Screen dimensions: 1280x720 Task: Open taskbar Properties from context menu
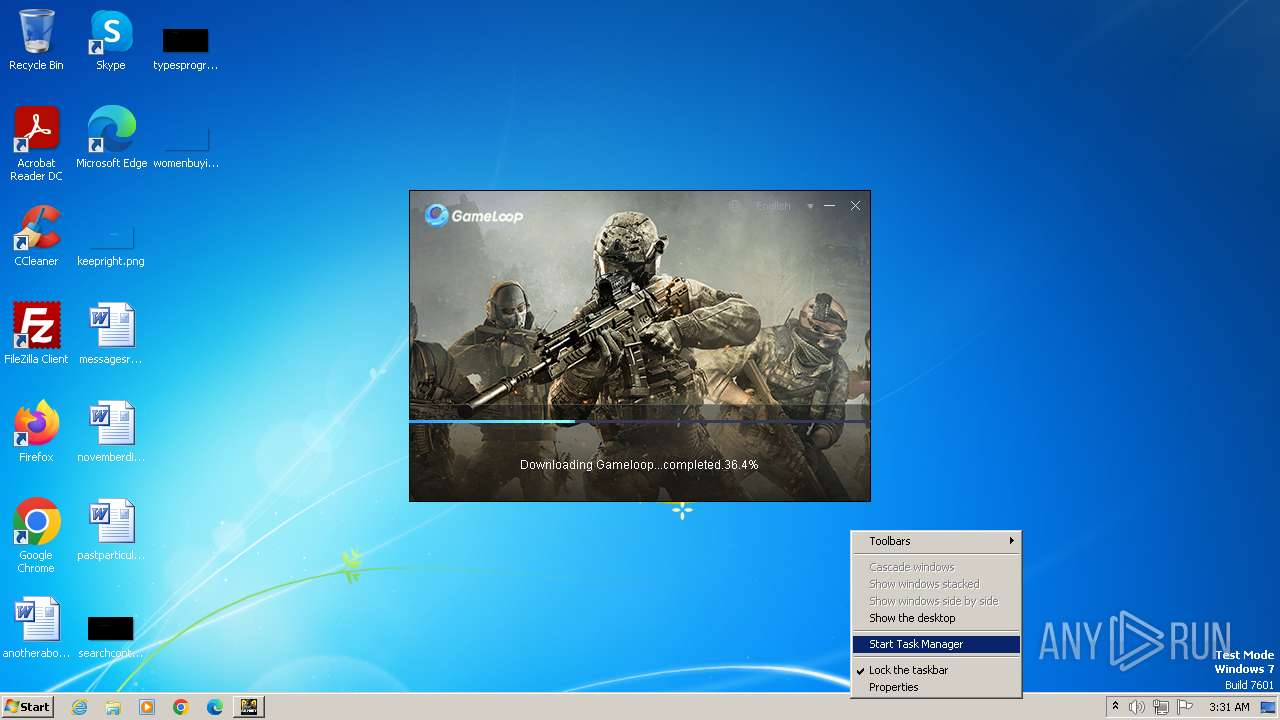point(936,687)
